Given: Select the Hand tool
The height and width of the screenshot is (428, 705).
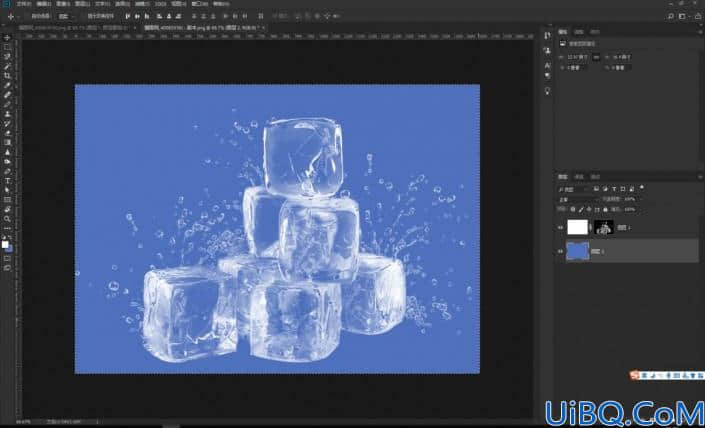Looking at the screenshot, I should click(7, 209).
